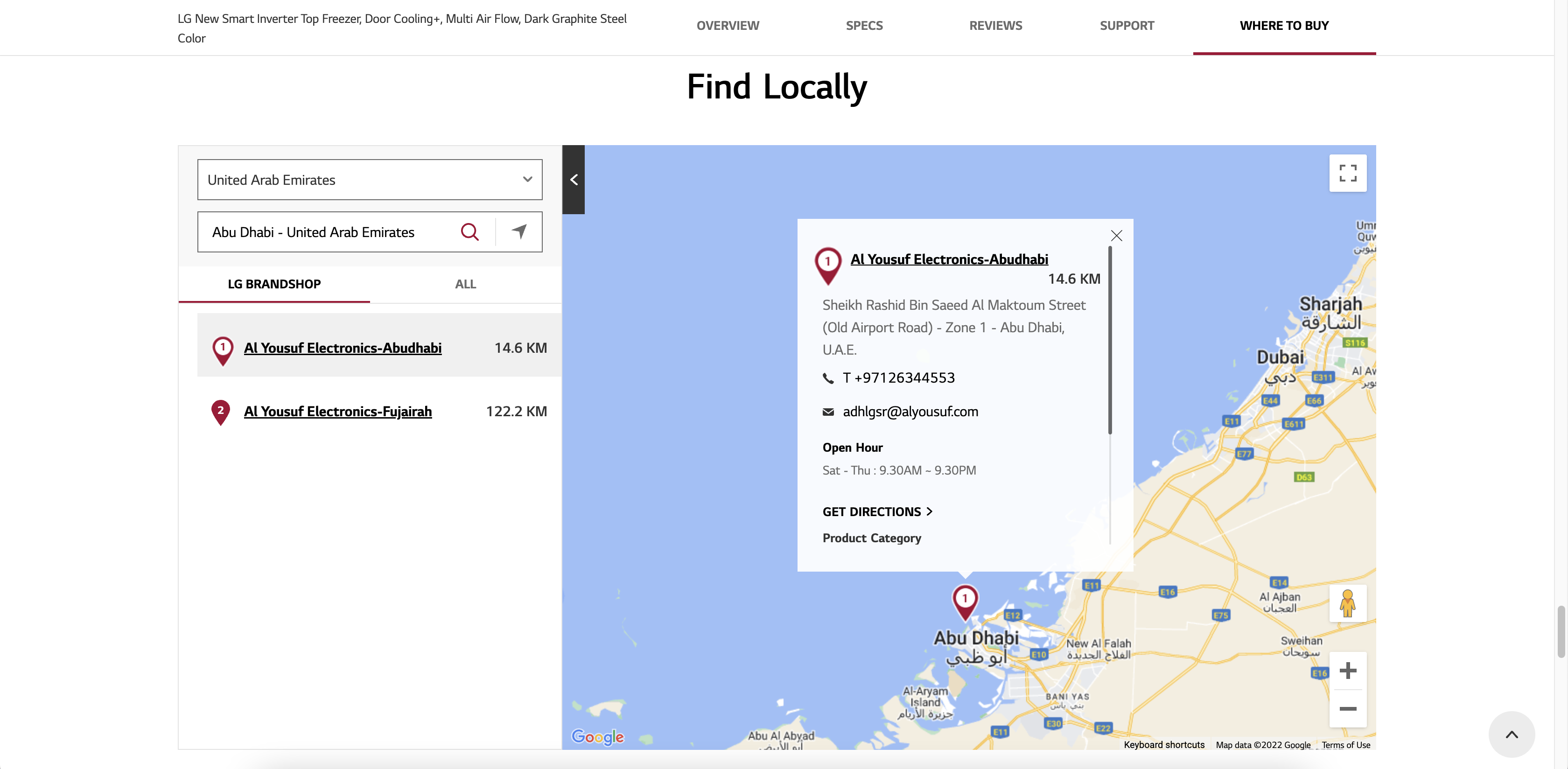Click GET DIRECTIONS link
Screen dimensions: 1568x769
click(877, 512)
